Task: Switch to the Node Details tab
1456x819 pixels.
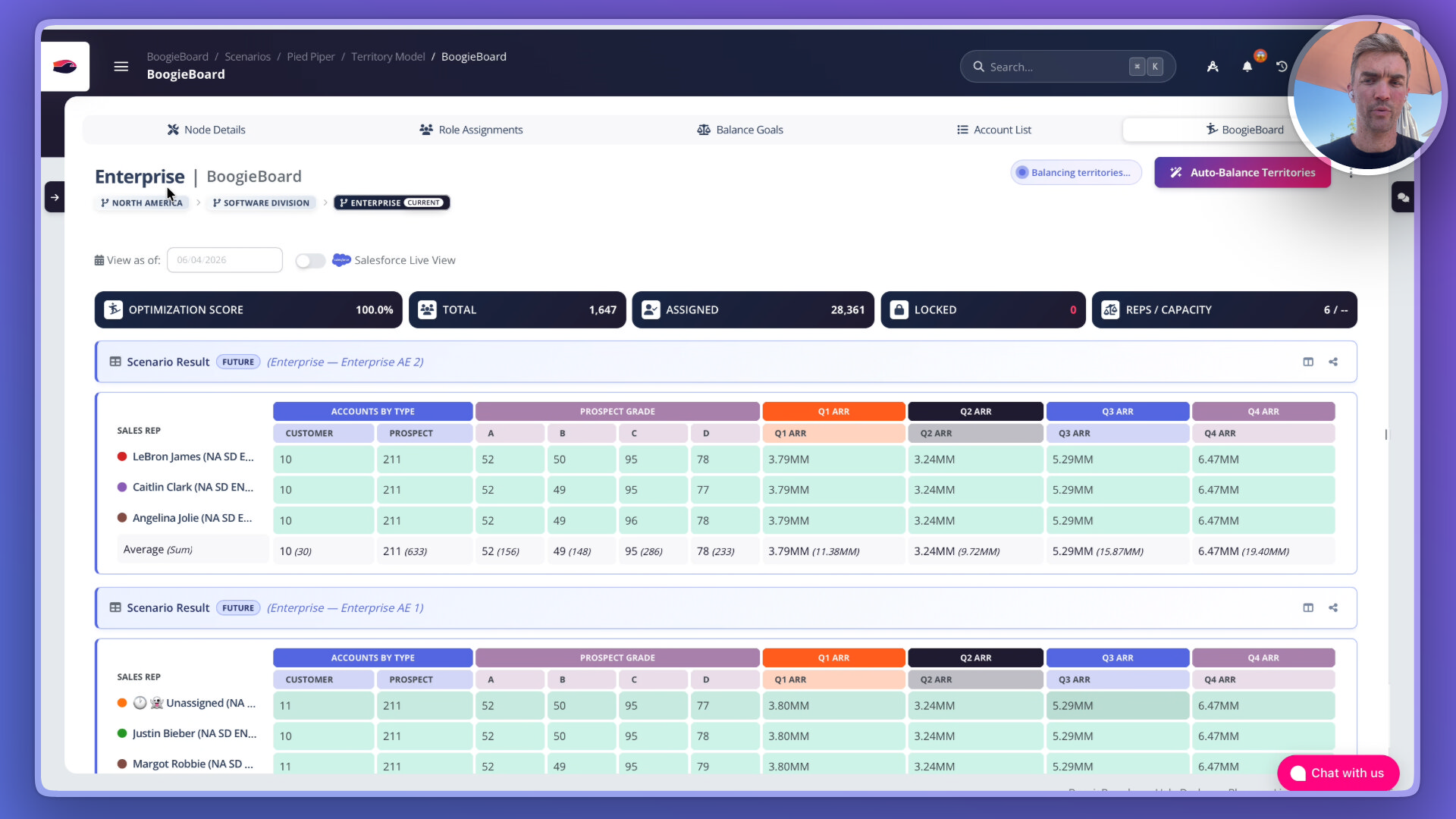Action: point(206,130)
